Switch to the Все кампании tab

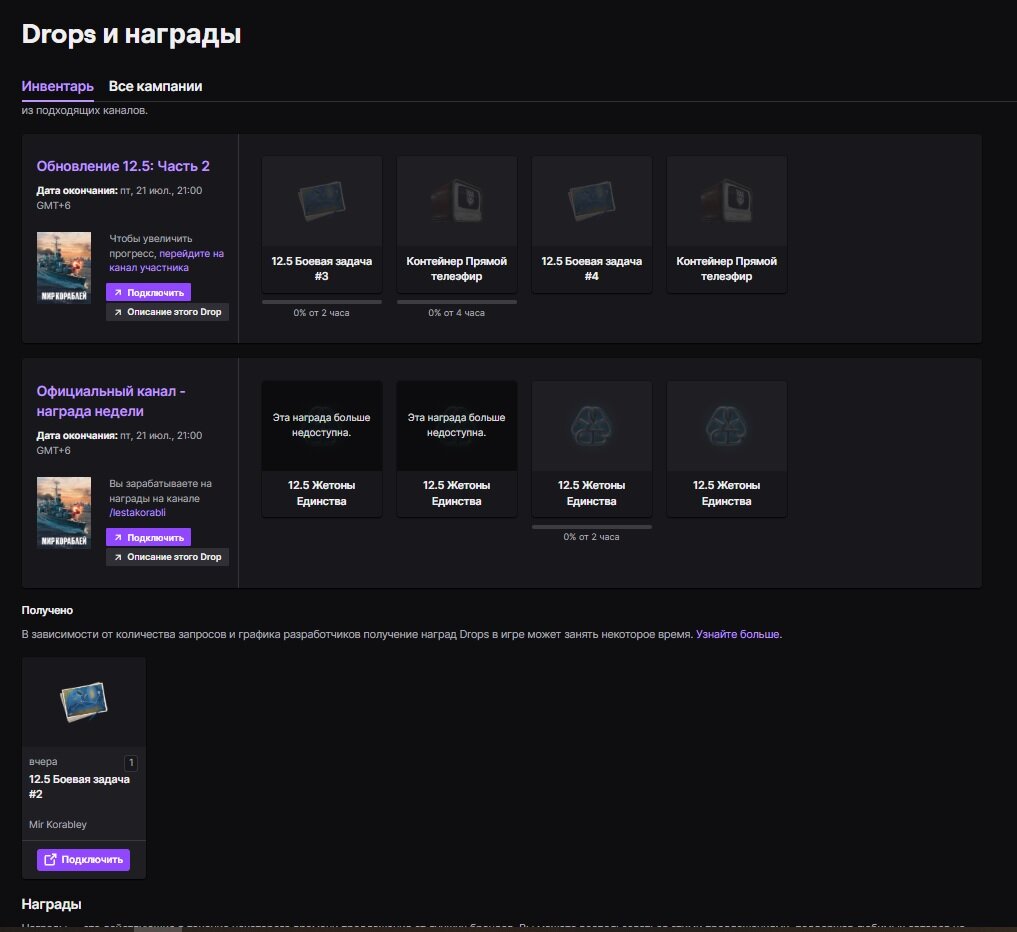(x=155, y=87)
